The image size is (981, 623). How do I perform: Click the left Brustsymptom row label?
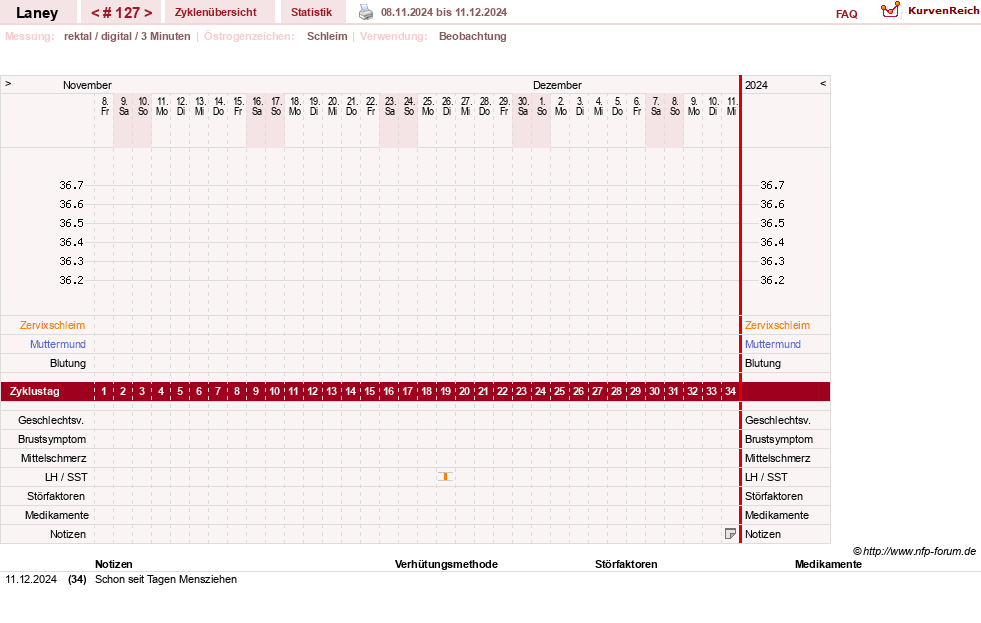52,439
